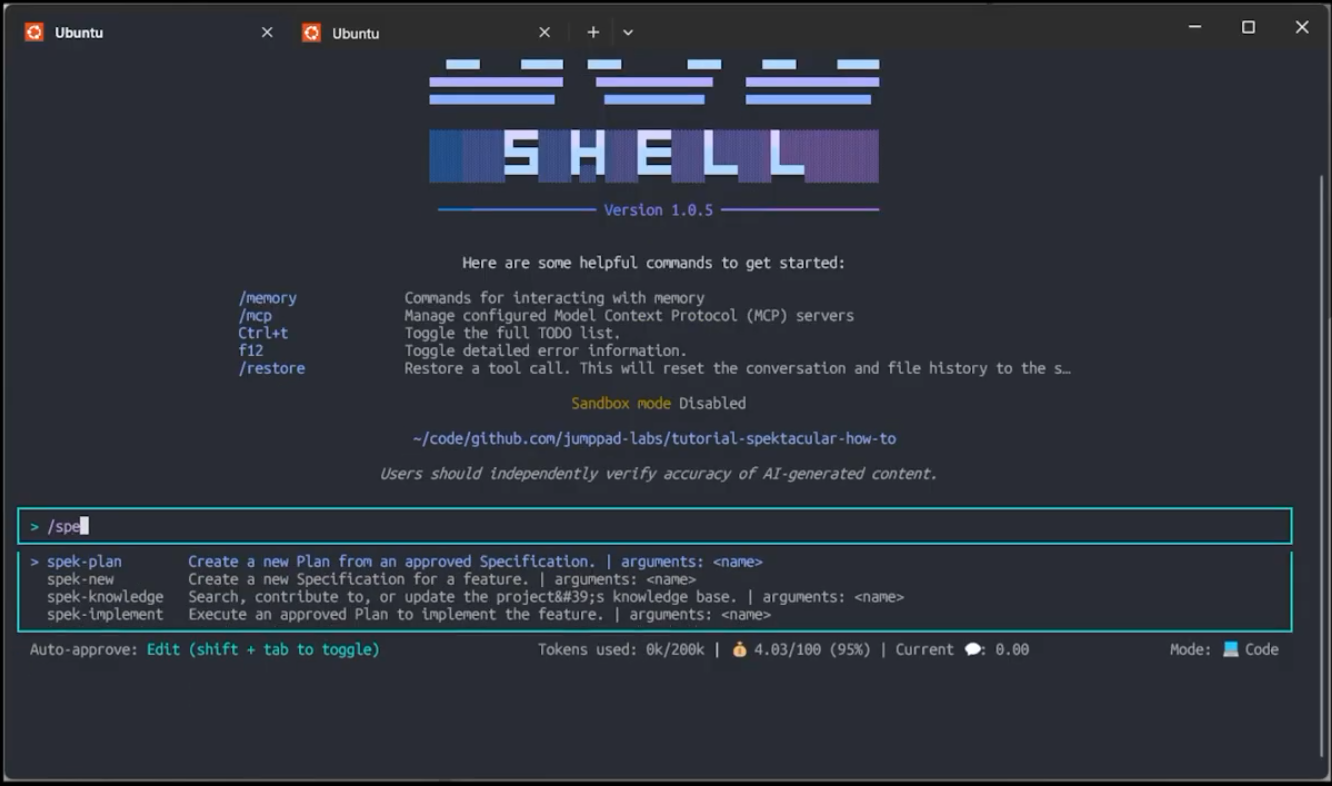
Task: Click the f12 shortcut text
Action: pyautogui.click(x=251, y=351)
